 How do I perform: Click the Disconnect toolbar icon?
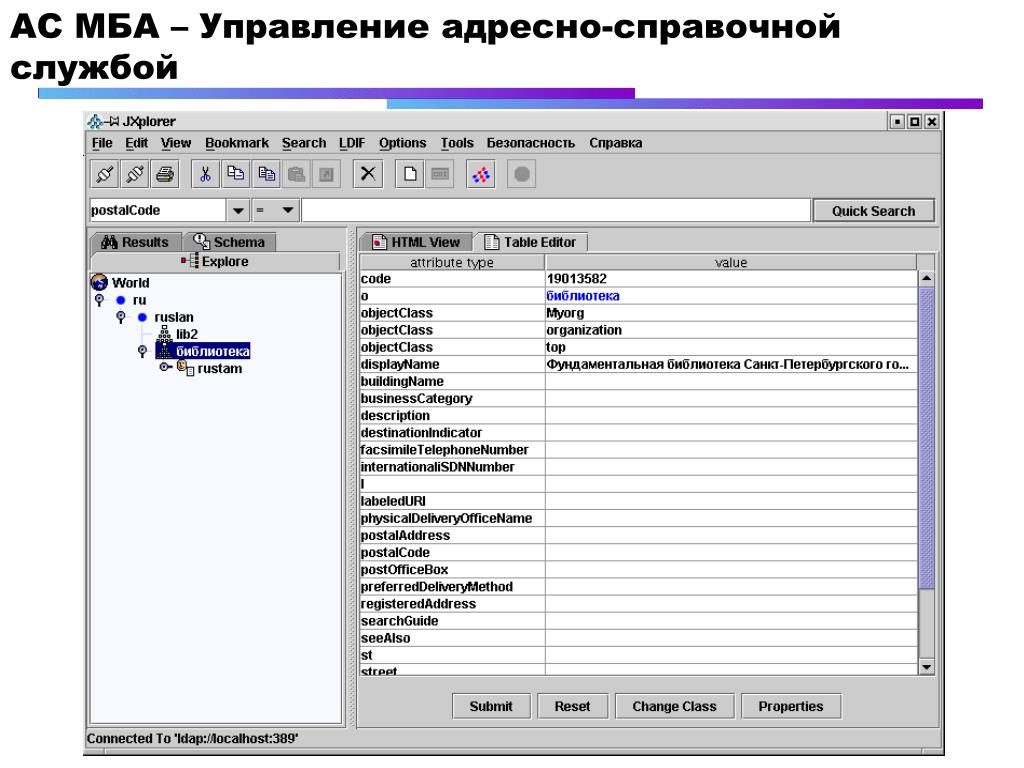click(x=135, y=174)
